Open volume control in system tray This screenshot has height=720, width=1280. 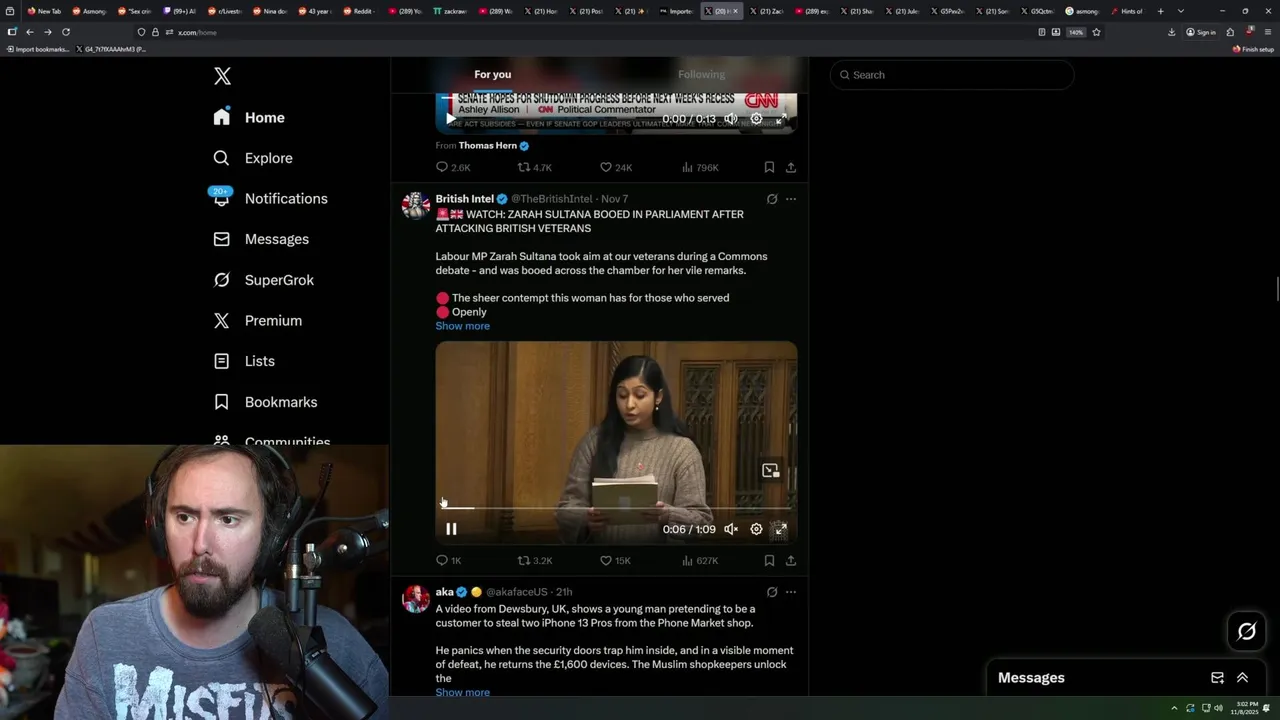pyautogui.click(x=1218, y=708)
